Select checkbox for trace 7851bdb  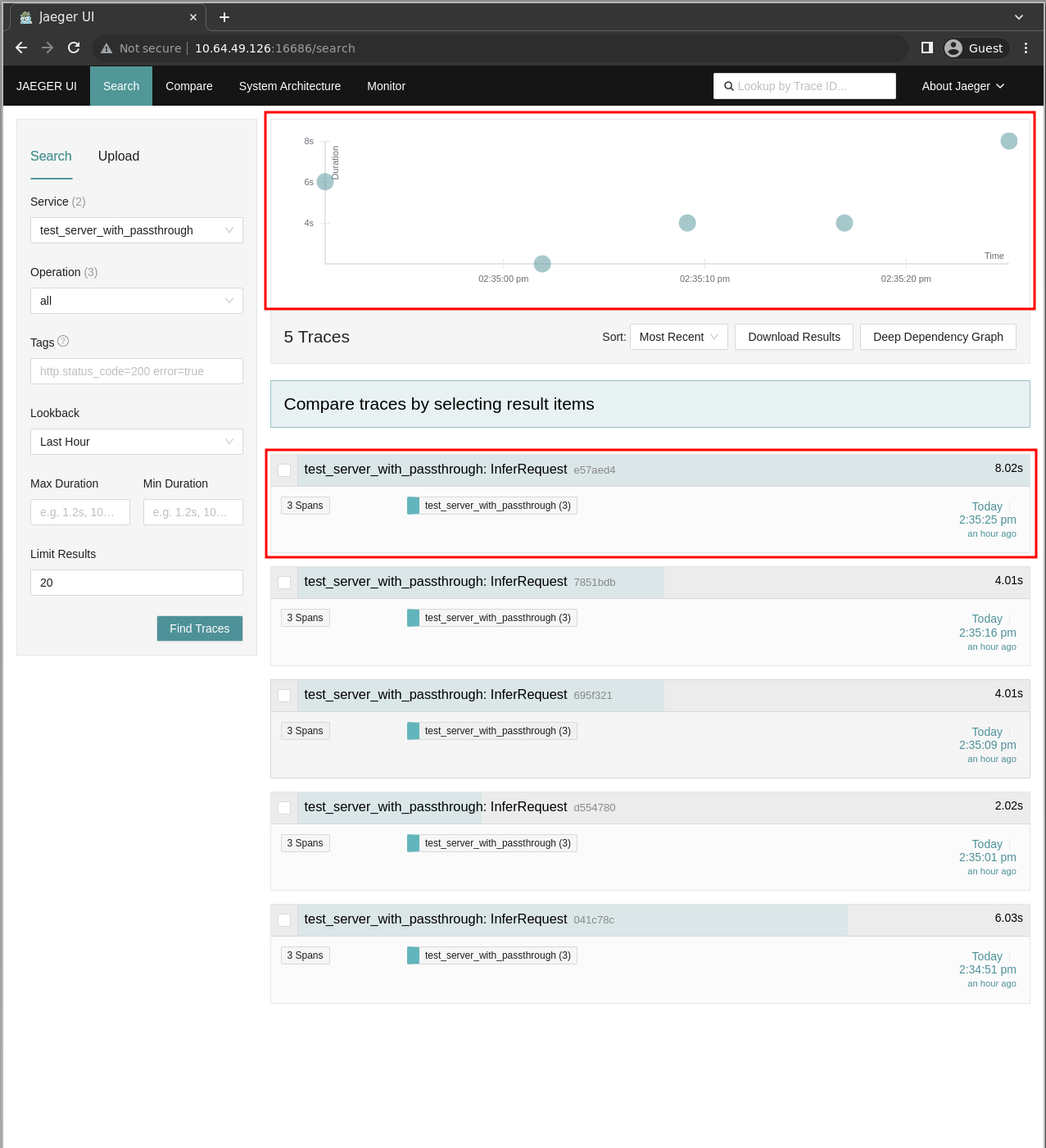click(x=284, y=583)
